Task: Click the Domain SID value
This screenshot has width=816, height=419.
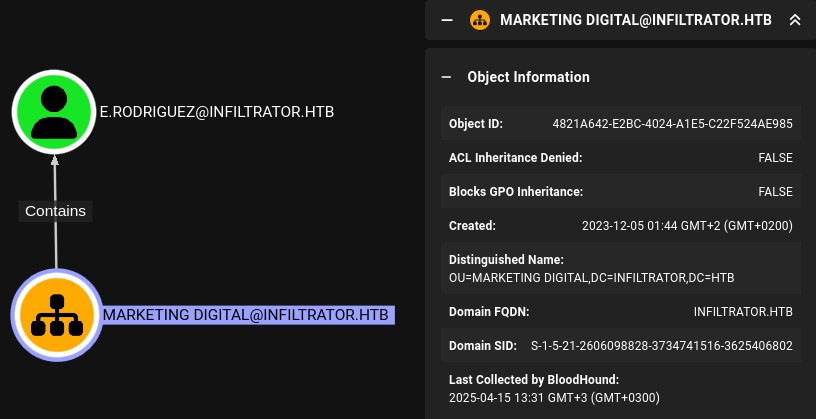Action: 661,346
